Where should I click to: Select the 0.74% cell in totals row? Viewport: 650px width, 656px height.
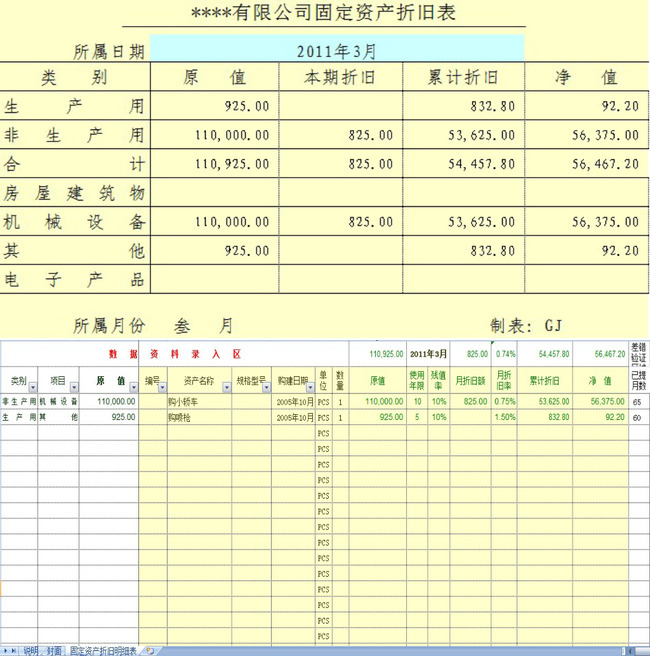(x=504, y=354)
